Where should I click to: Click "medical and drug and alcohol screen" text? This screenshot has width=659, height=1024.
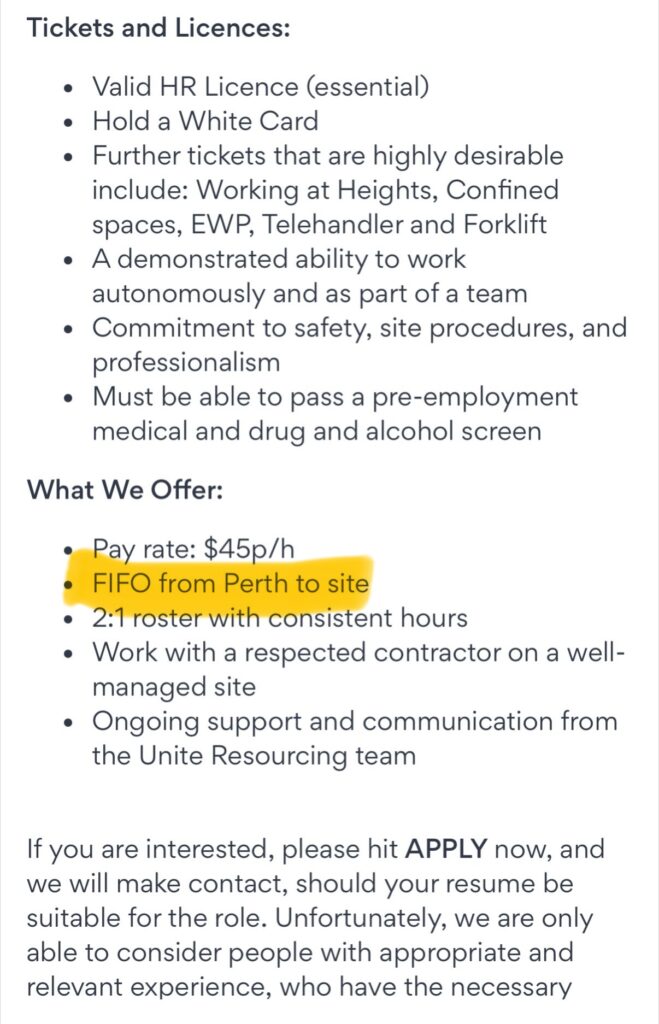coord(316,431)
